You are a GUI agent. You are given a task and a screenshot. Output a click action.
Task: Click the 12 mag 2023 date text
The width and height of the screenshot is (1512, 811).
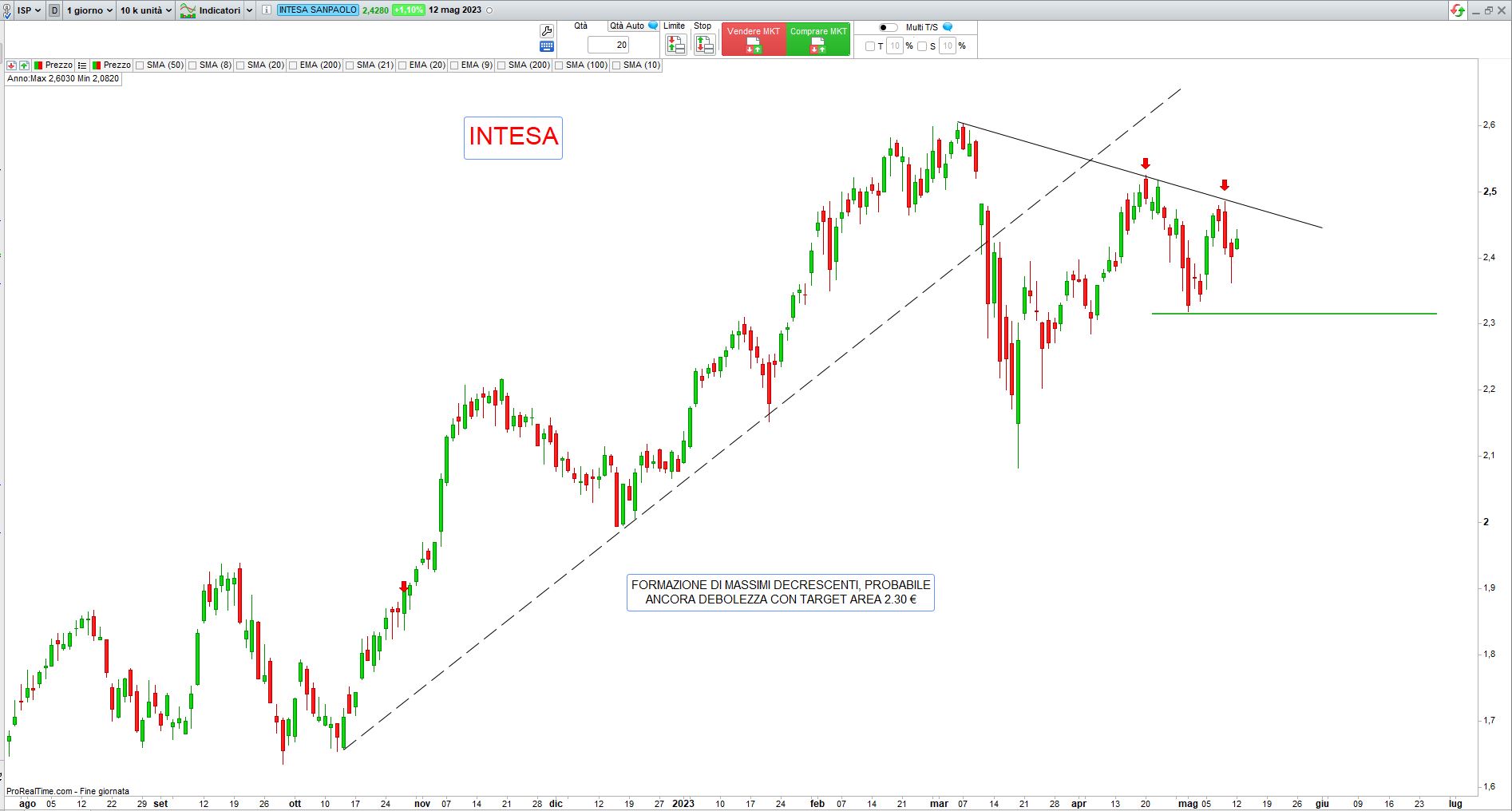pyautogui.click(x=455, y=10)
